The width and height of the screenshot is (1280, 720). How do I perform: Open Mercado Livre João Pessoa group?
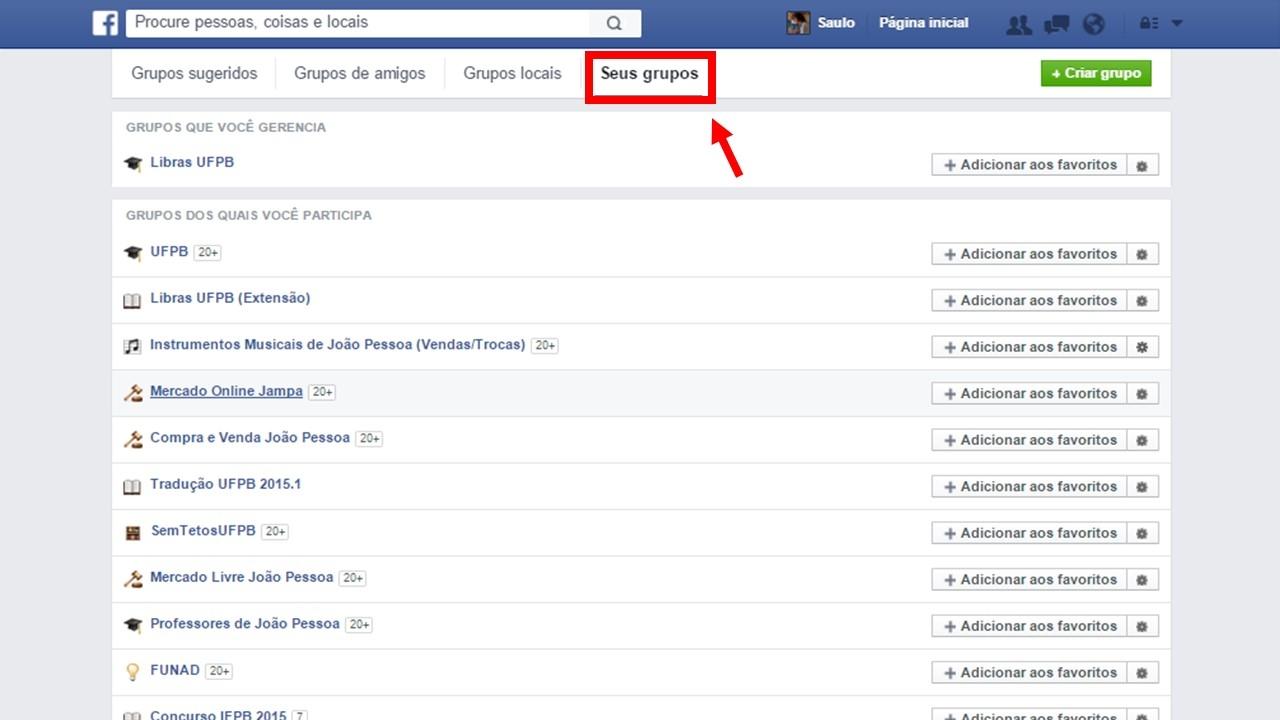241,577
